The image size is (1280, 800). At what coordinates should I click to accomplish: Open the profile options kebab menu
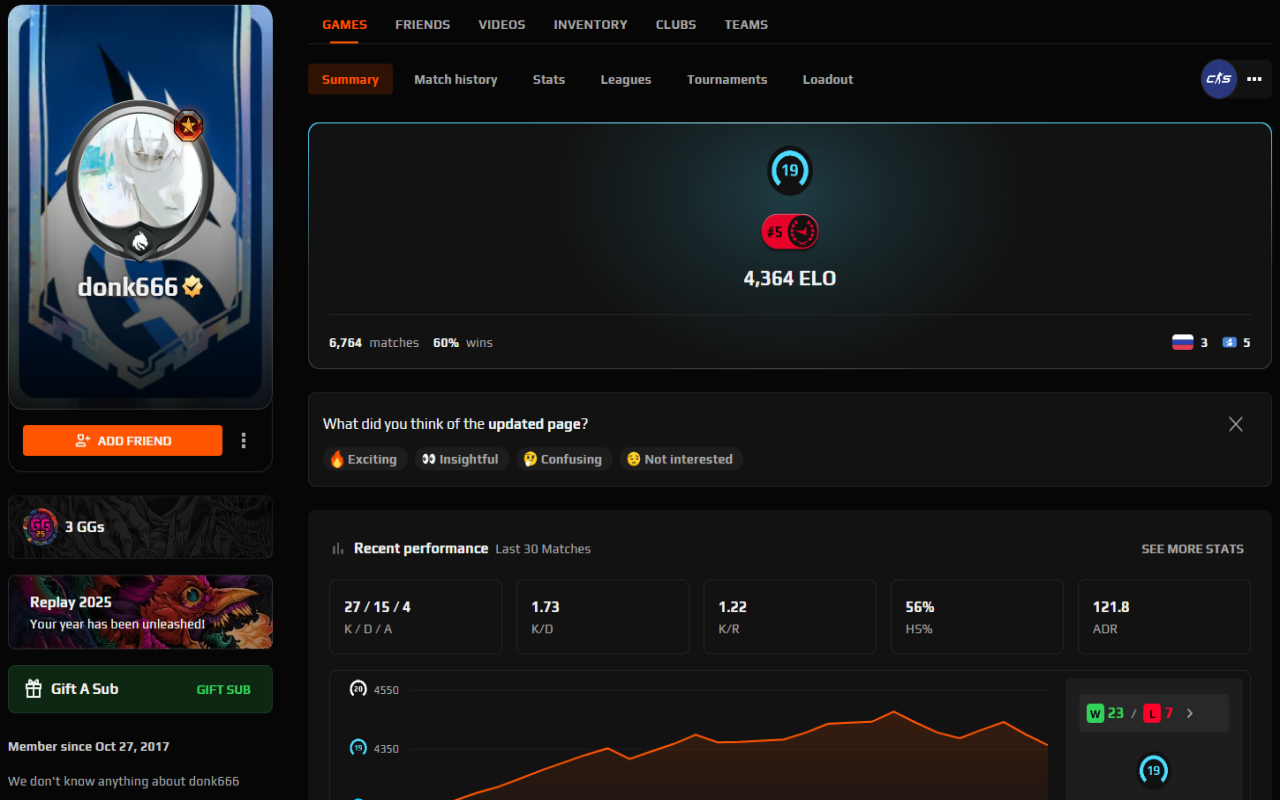[244, 440]
